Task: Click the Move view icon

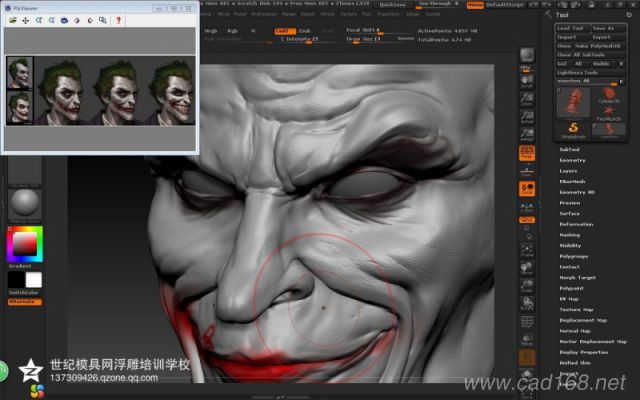Action: [x=527, y=268]
